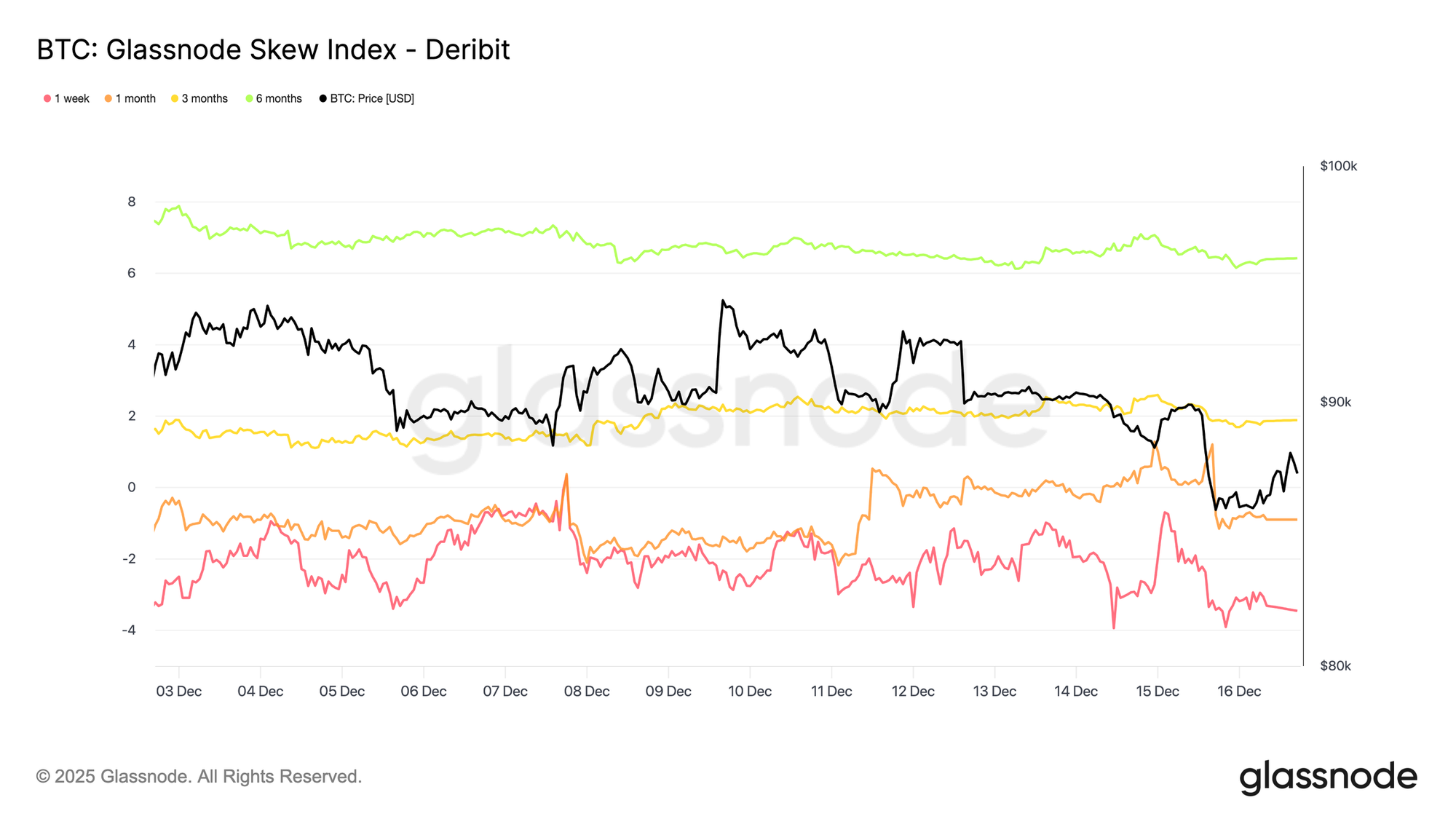Toggle the "1 week" series label
The width and height of the screenshot is (1456, 819).
[x=72, y=99]
